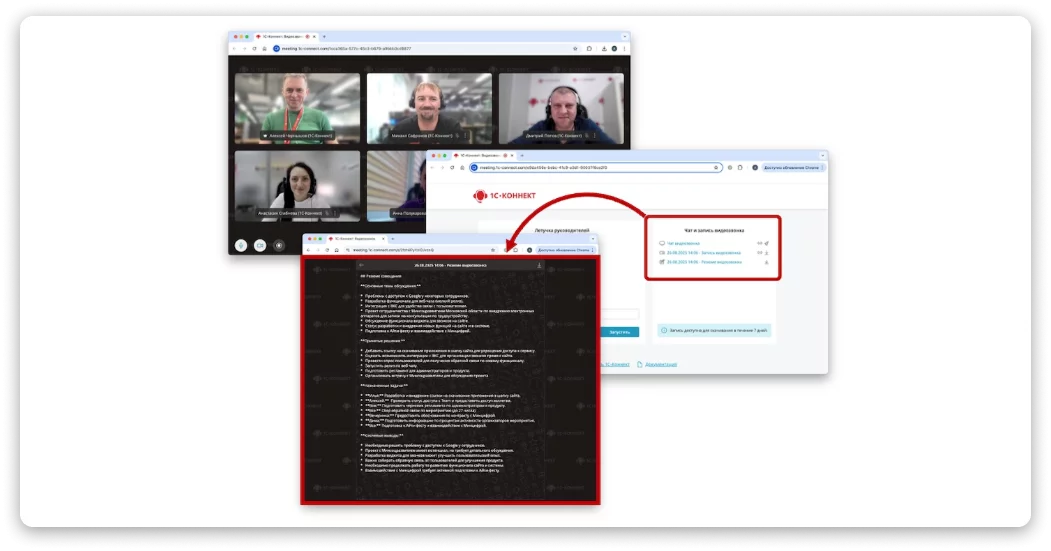
Task: Open the Чат видеозвонка link
Action: tap(683, 243)
